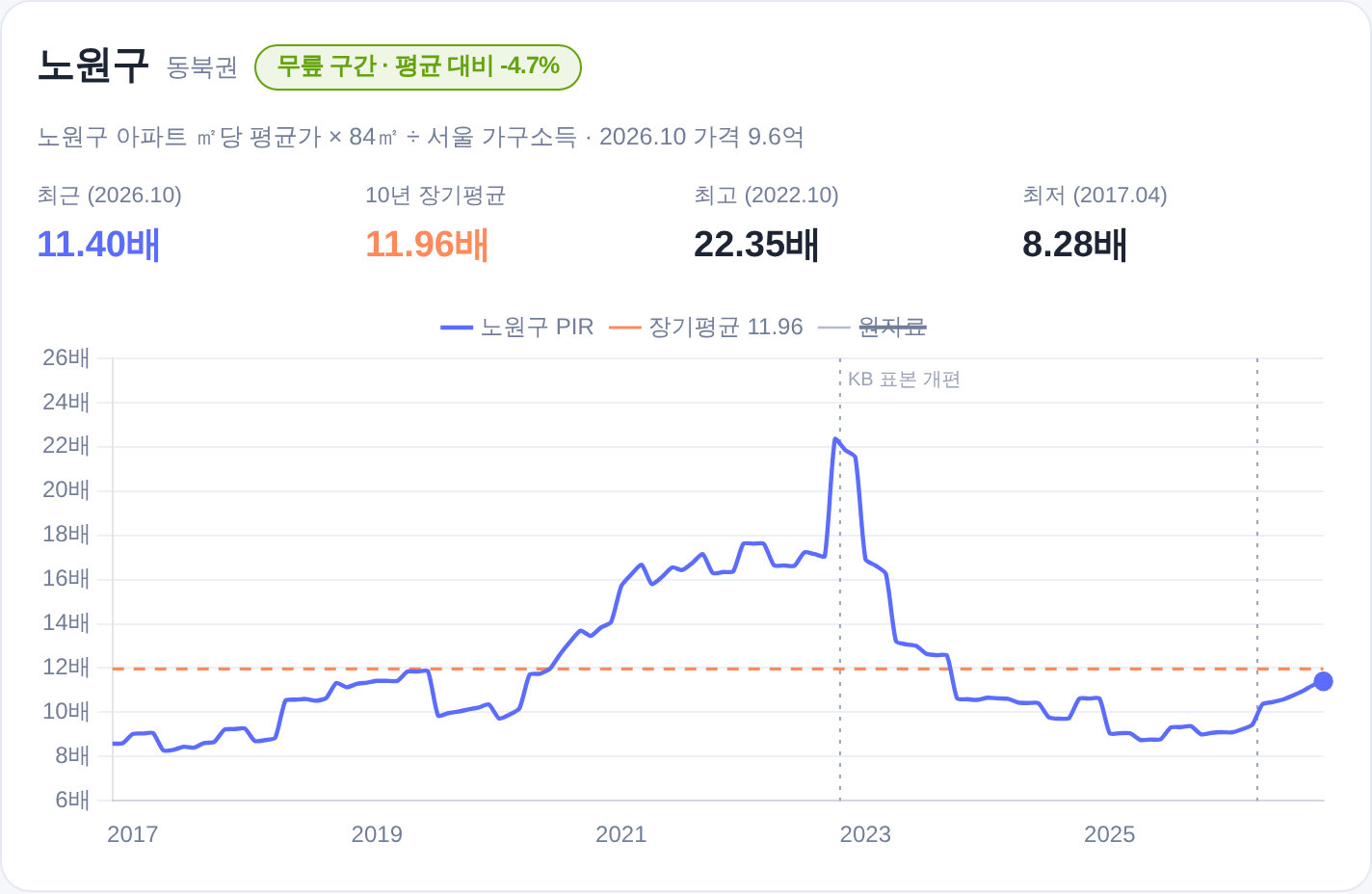Click the 6배 y-axis label
Image resolution: width=1372 pixels, height=894 pixels.
72,800
